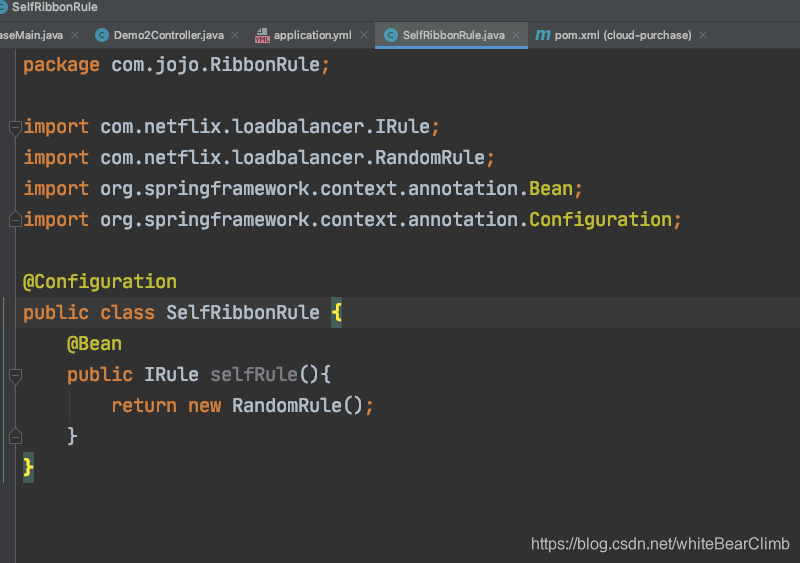Viewport: 800px width, 563px height.
Task: Select the SelfRibbonRule.java tab
Action: coord(453,35)
